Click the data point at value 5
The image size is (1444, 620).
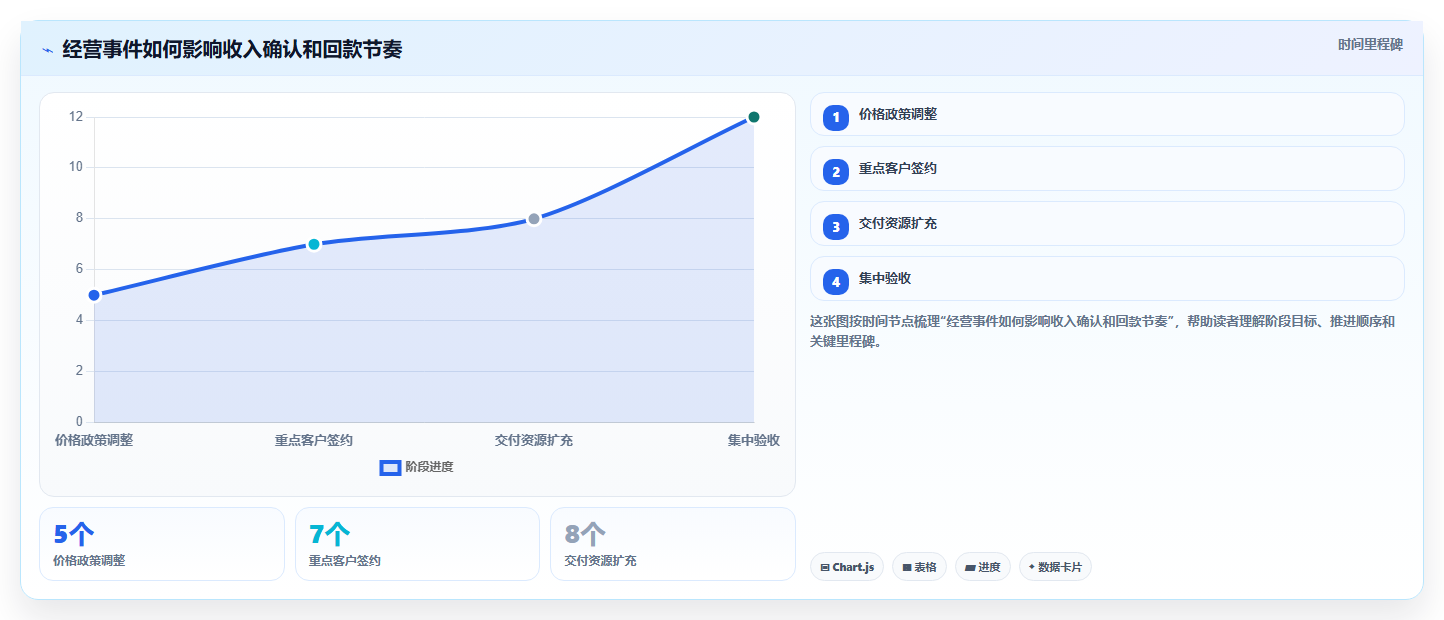94,295
